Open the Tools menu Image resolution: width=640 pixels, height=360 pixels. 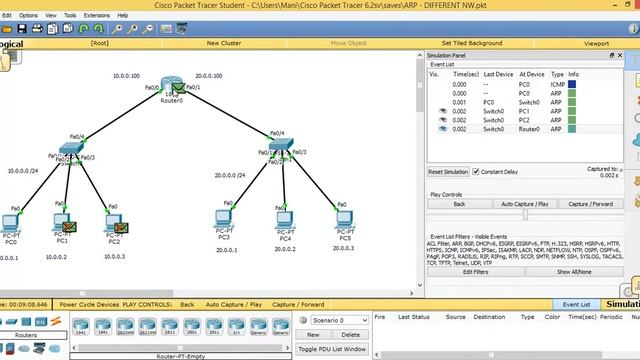(x=70, y=16)
